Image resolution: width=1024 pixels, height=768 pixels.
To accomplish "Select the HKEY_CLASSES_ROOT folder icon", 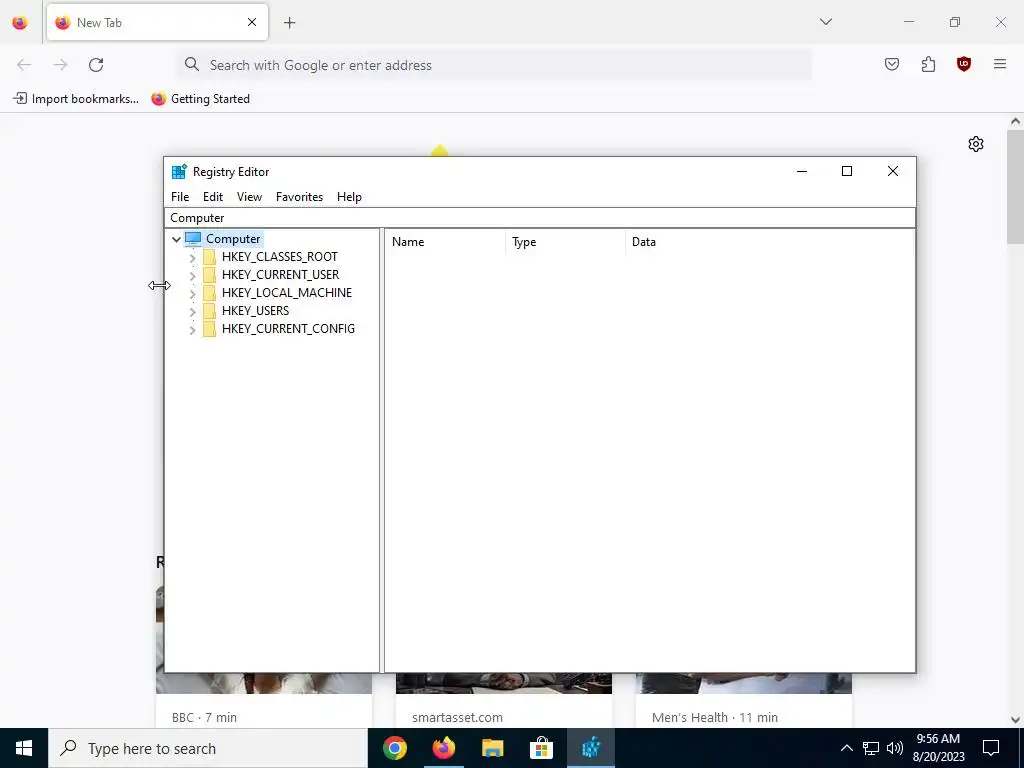I will click(209, 257).
